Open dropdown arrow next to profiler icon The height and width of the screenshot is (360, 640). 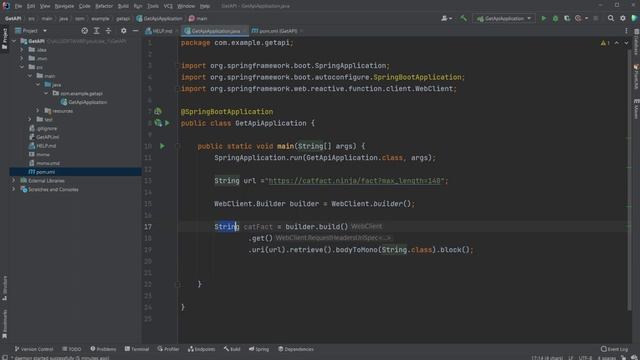(586, 18)
